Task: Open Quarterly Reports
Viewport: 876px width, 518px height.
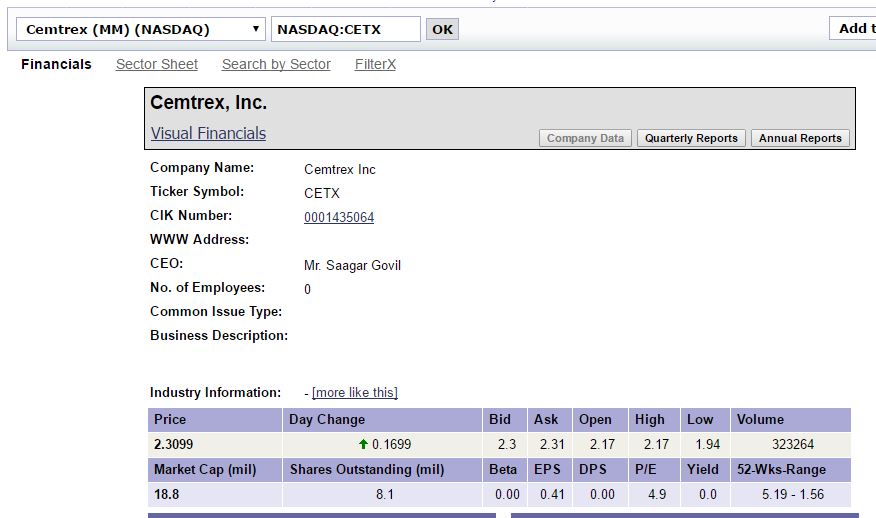Action: (691, 138)
